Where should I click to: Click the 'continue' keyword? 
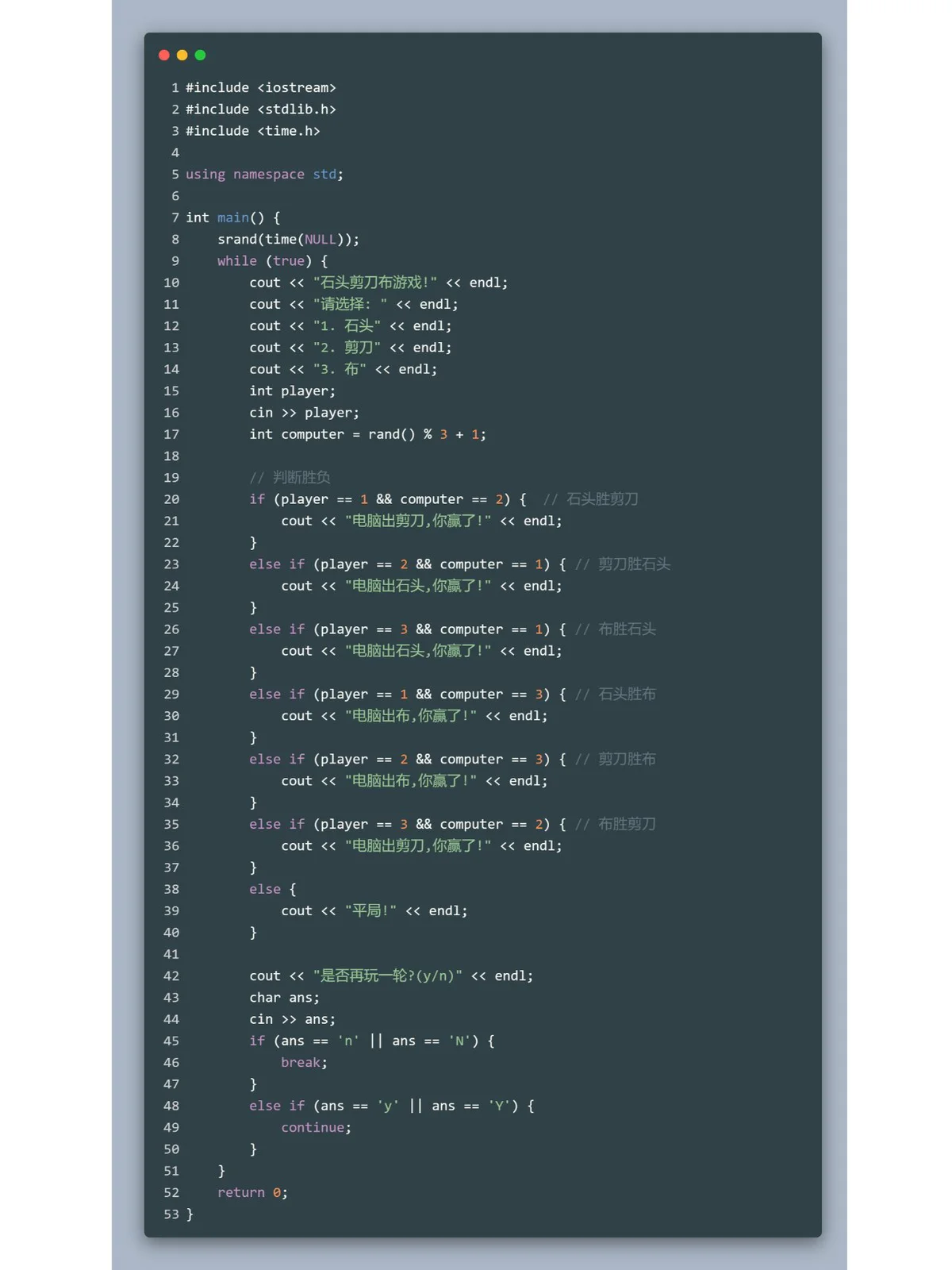pyautogui.click(x=313, y=1127)
